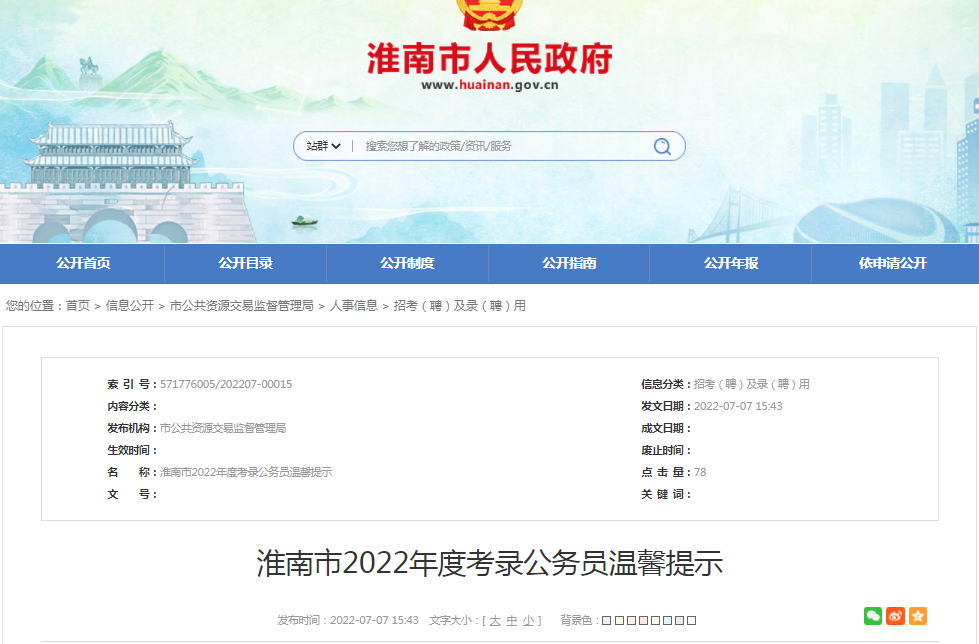
Task: Switch to the 公开目录 tab
Action: coord(244,263)
